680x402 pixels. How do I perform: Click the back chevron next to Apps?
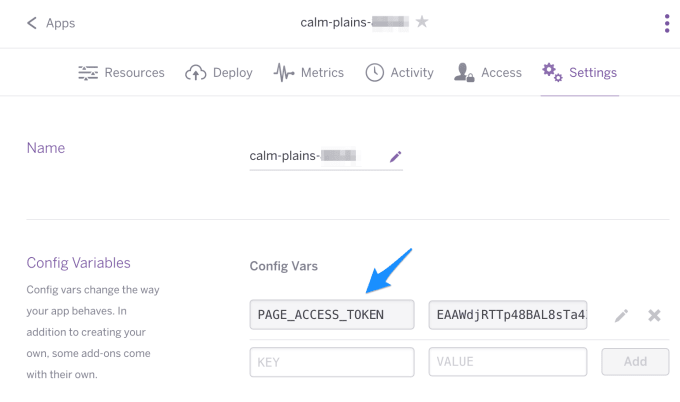[32, 23]
